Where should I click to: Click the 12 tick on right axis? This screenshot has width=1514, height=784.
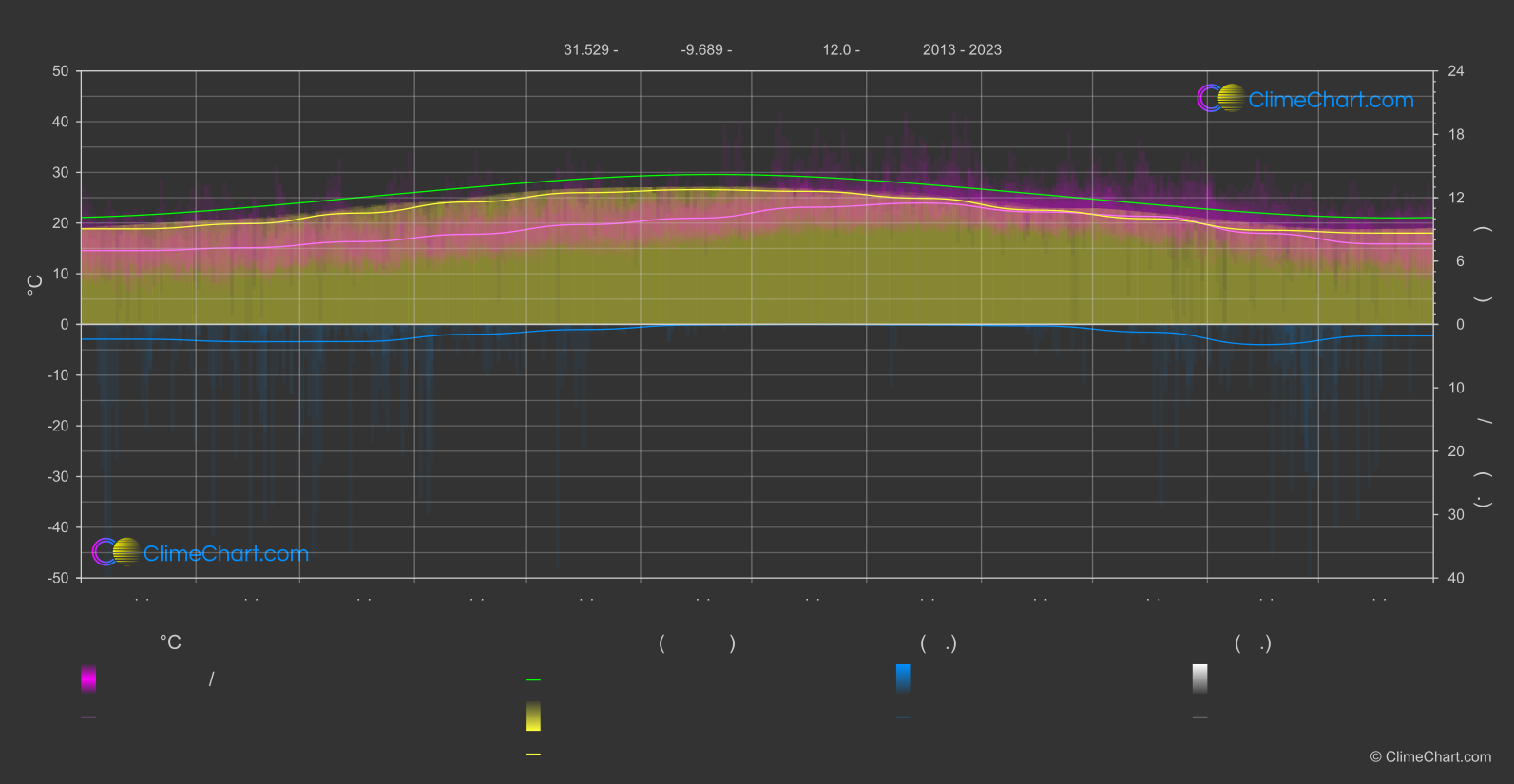point(1456,198)
